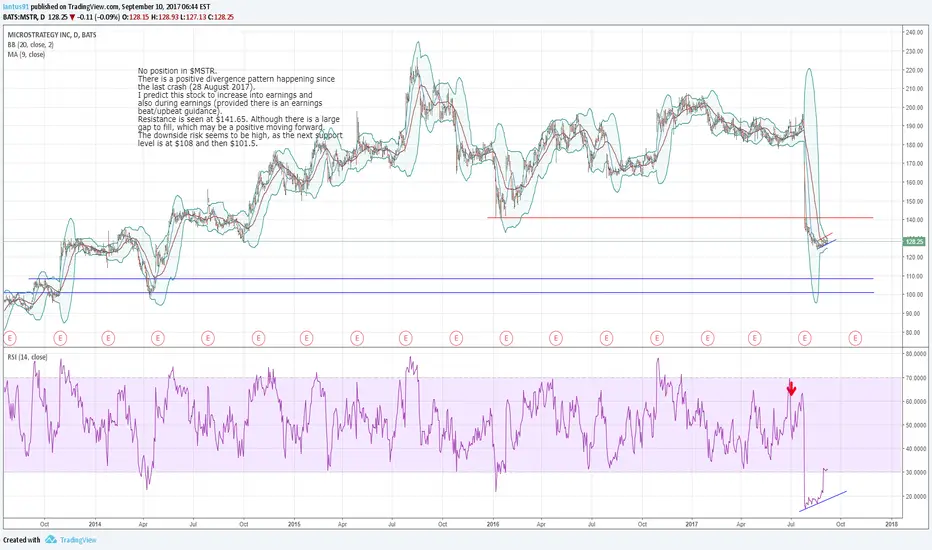This screenshot has width=932, height=550.
Task: Click the TradingView logo icon beside Created with
Action: (51, 539)
